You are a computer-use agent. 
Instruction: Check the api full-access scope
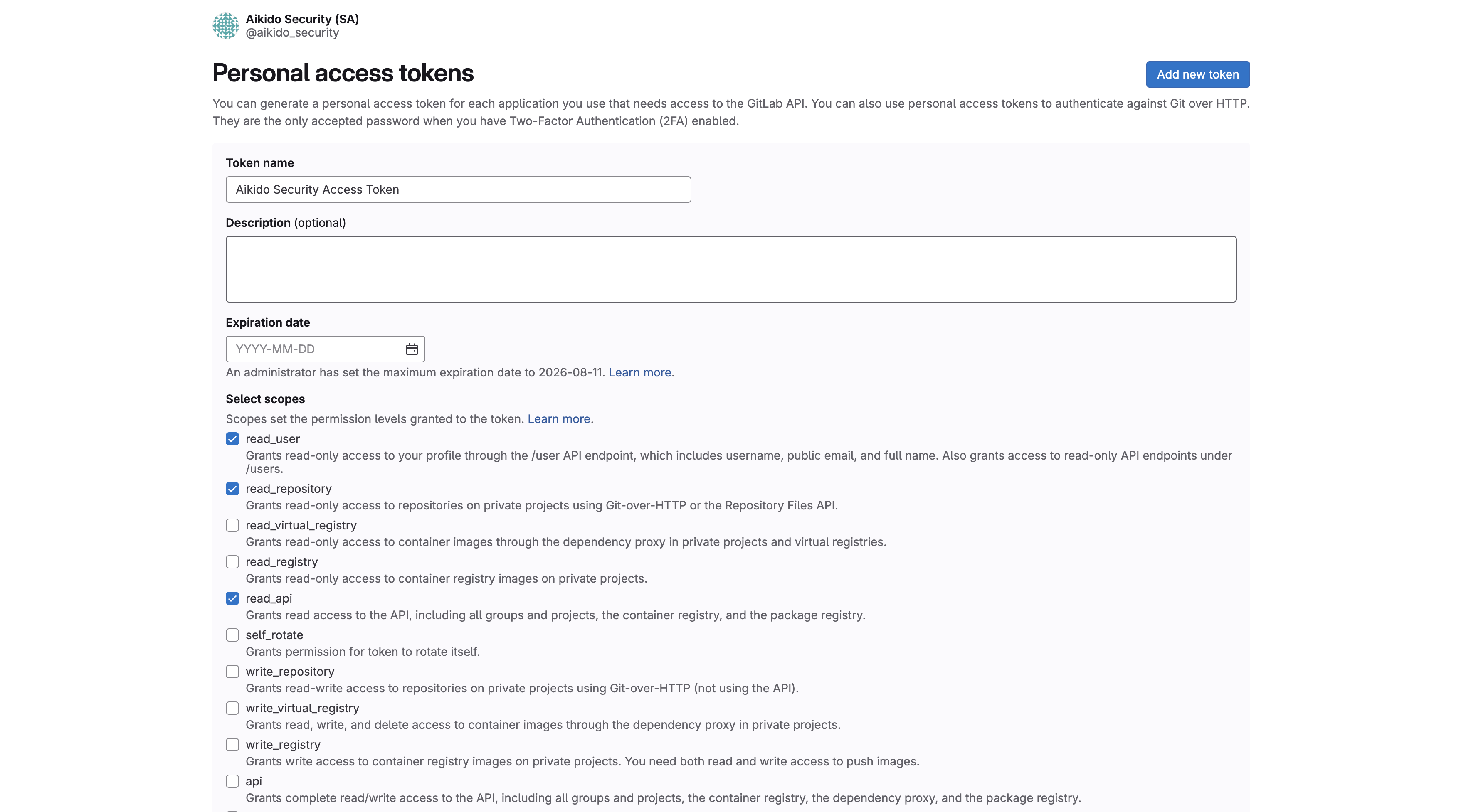click(x=232, y=781)
